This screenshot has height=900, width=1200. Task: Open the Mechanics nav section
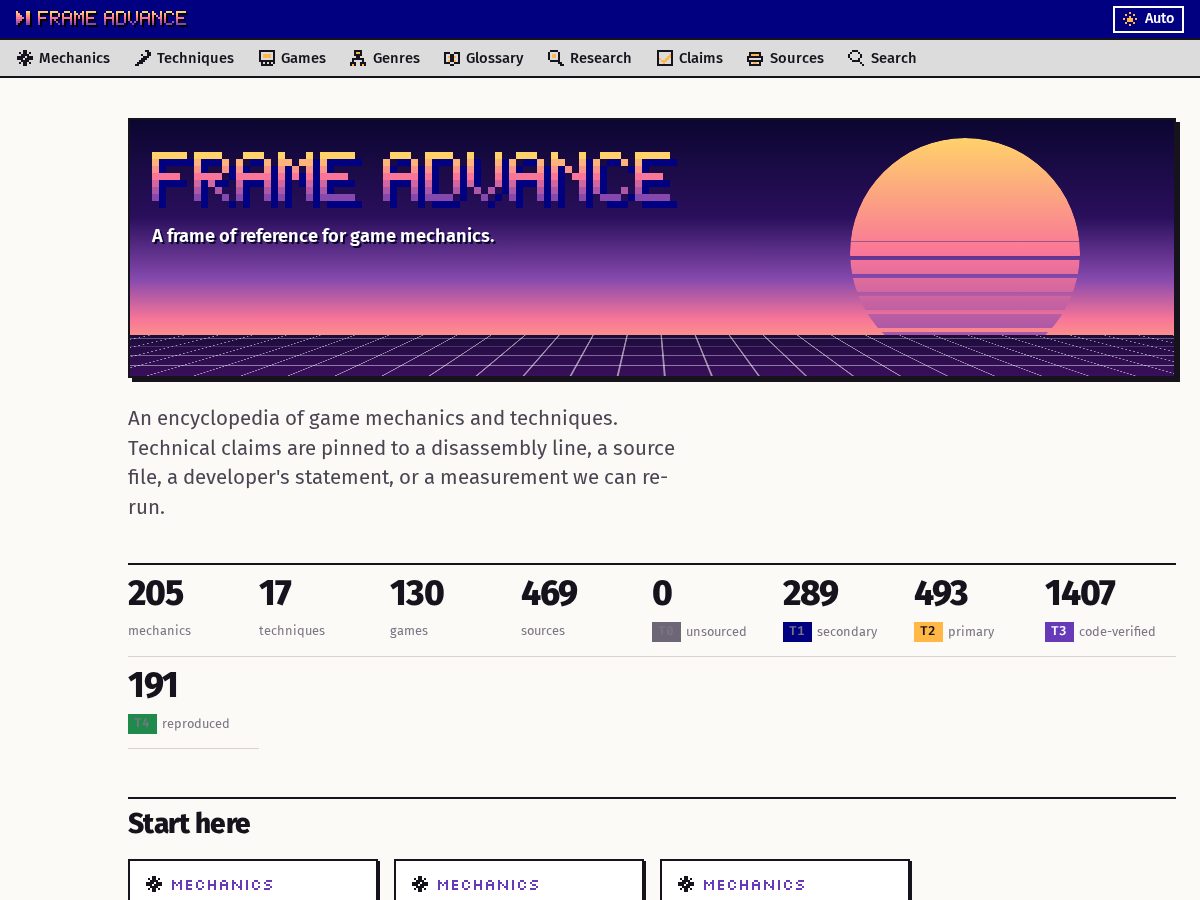[64, 58]
